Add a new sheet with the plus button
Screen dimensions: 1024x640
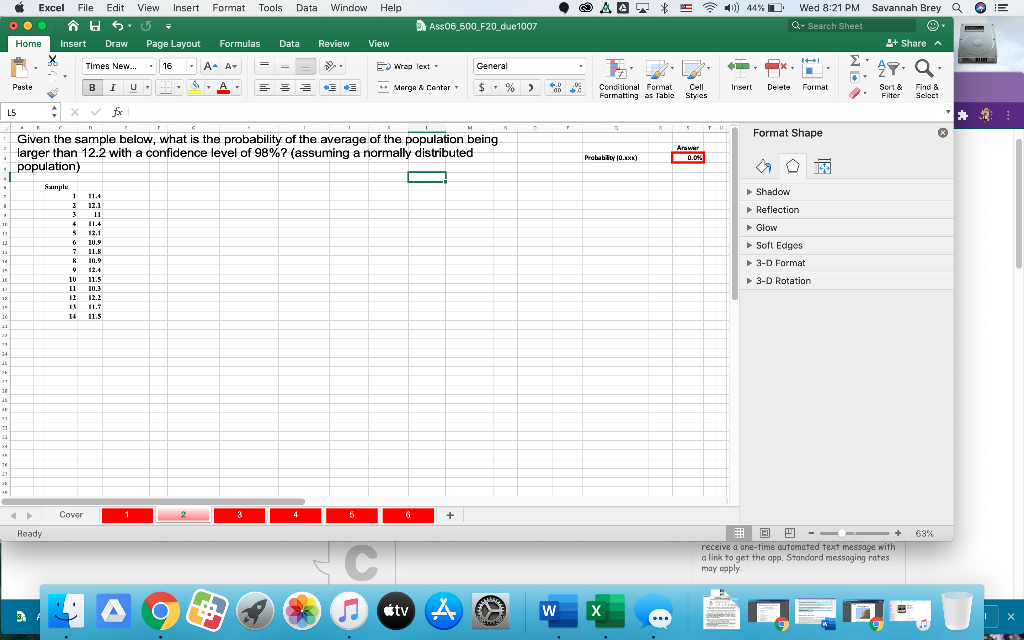point(449,514)
